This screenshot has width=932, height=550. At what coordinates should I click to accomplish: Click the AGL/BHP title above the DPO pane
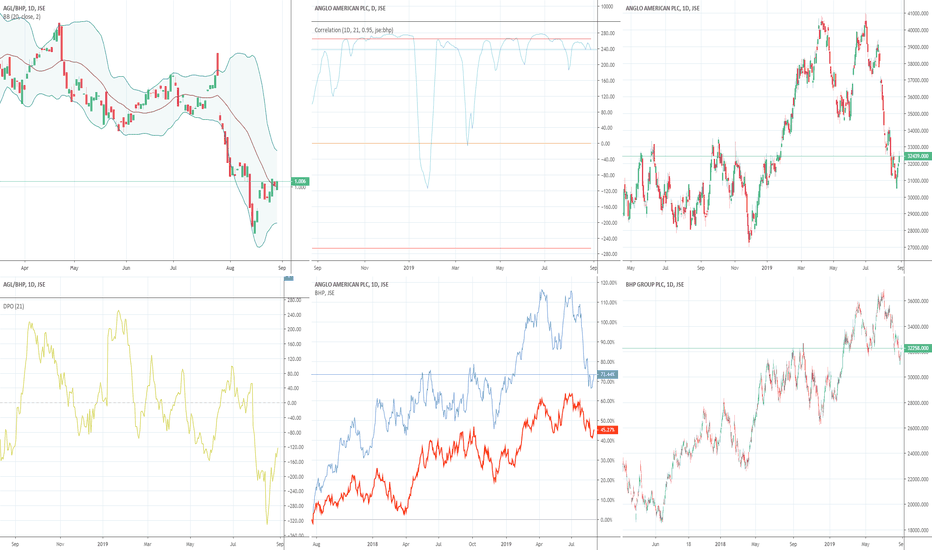24,284
